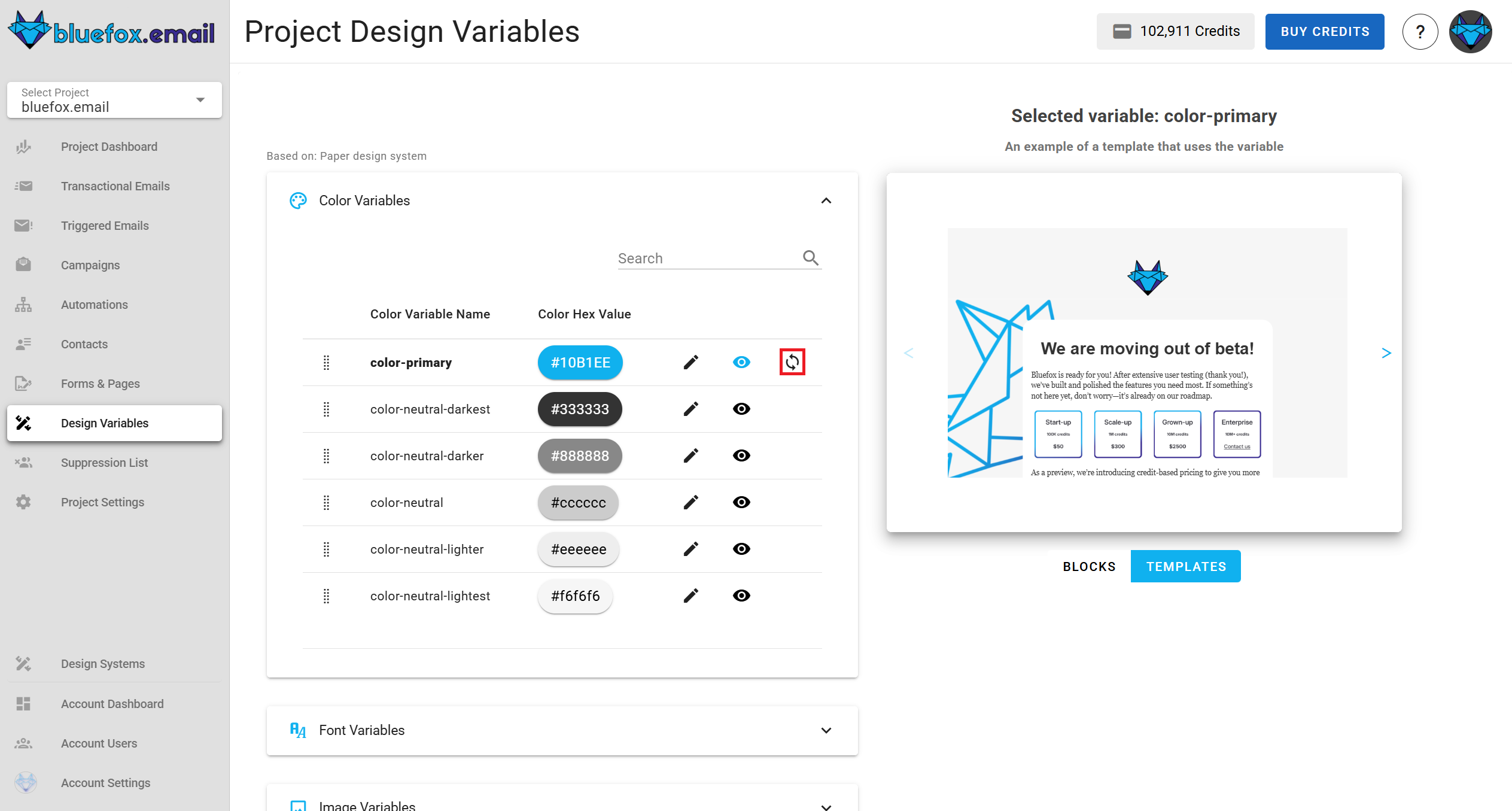
Task: Click the drag handle of color-neutral-darker row
Action: pyautogui.click(x=326, y=455)
